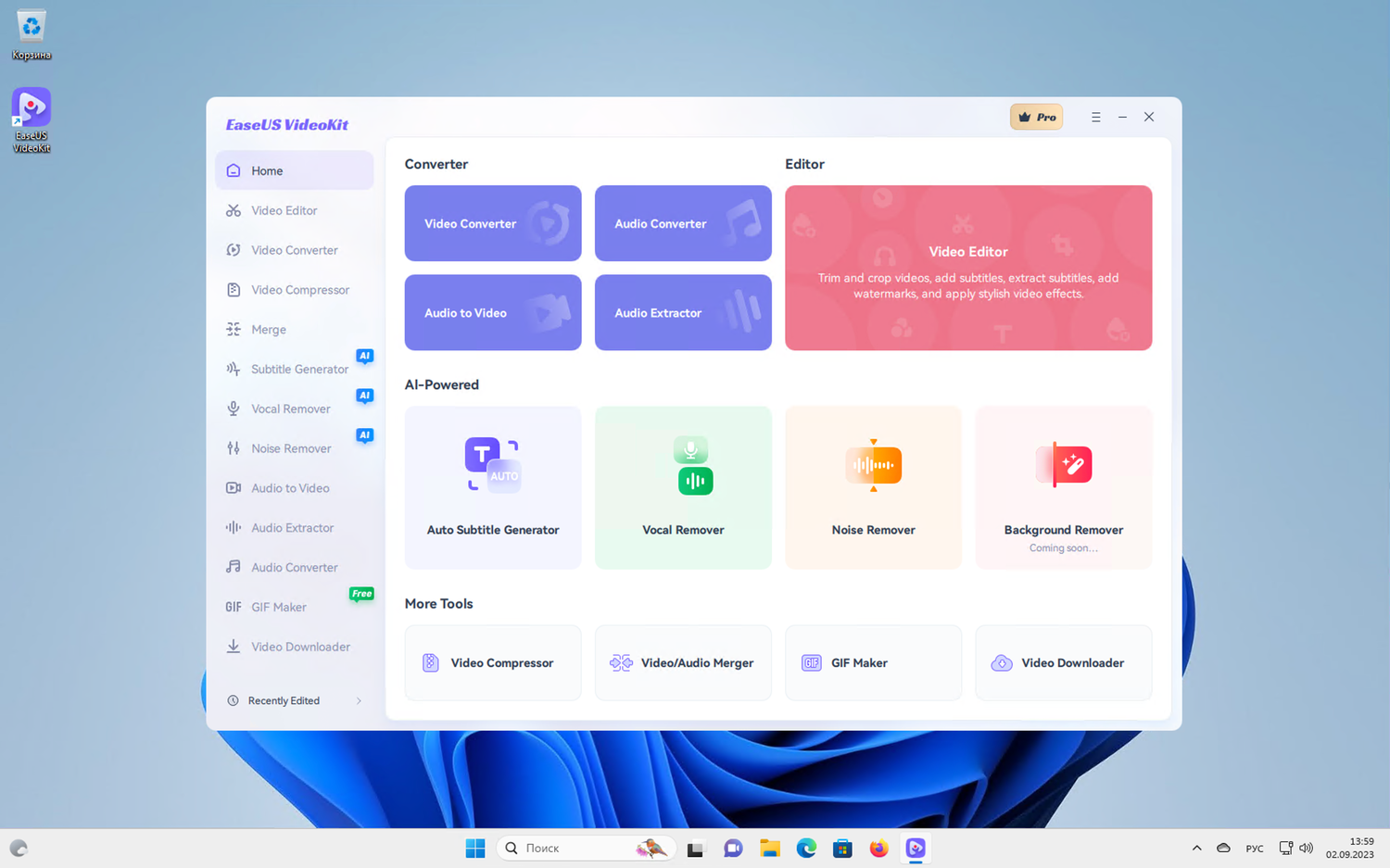Click the taskbar search field
Viewport: 1390px width, 868px height.
588,848
